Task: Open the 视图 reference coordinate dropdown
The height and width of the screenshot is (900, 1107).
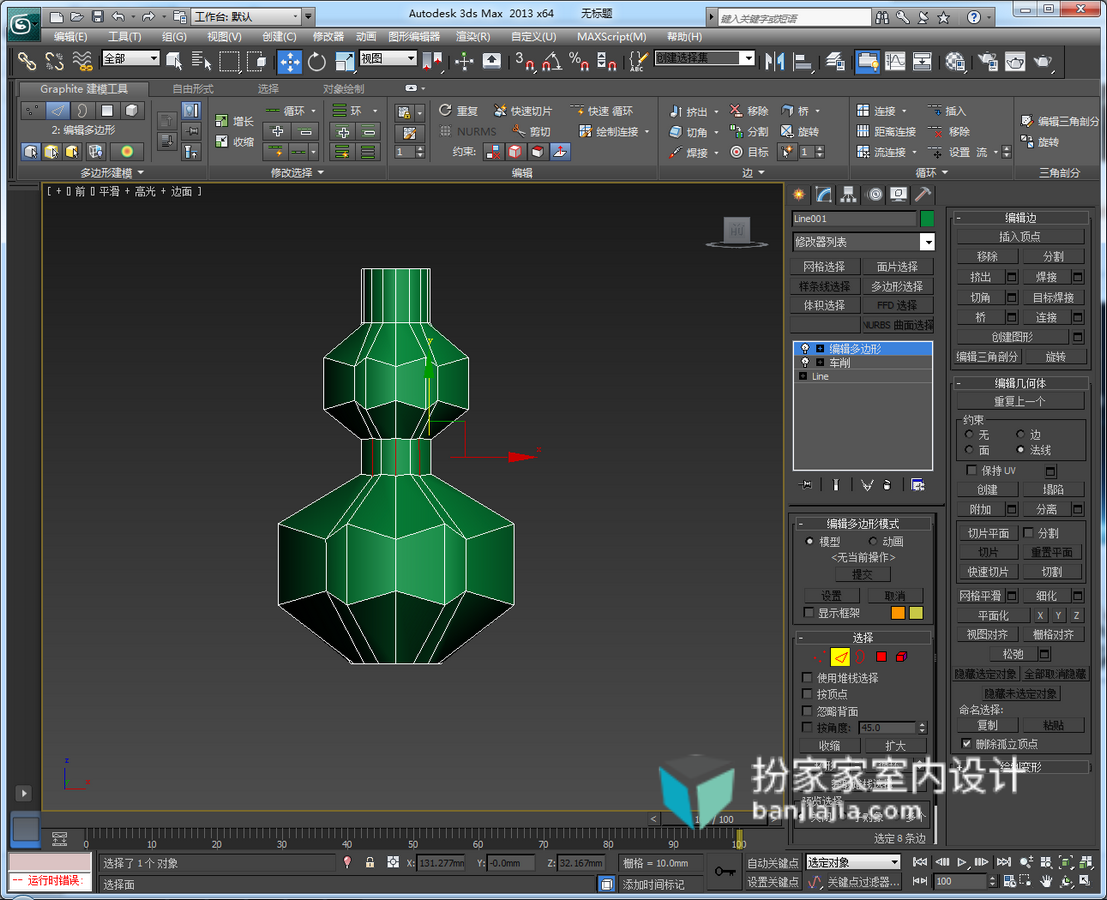Action: tap(388, 59)
